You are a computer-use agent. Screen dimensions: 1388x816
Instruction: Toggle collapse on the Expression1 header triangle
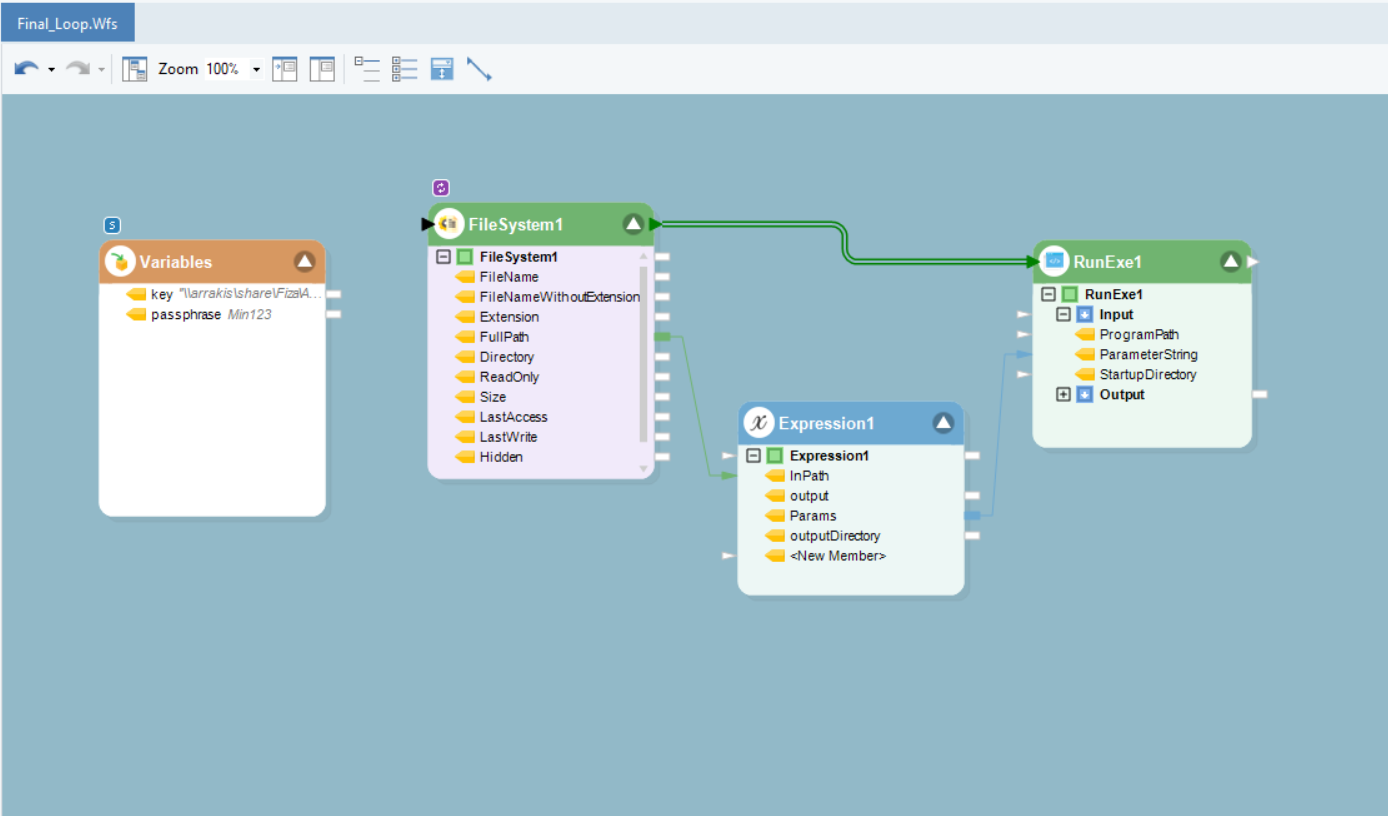click(943, 423)
